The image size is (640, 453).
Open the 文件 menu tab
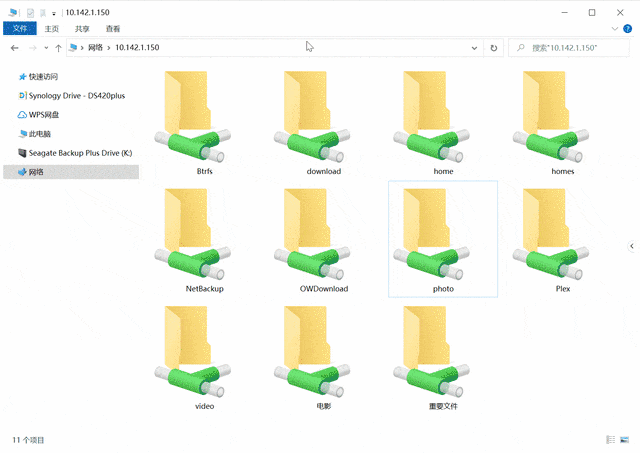(20, 29)
